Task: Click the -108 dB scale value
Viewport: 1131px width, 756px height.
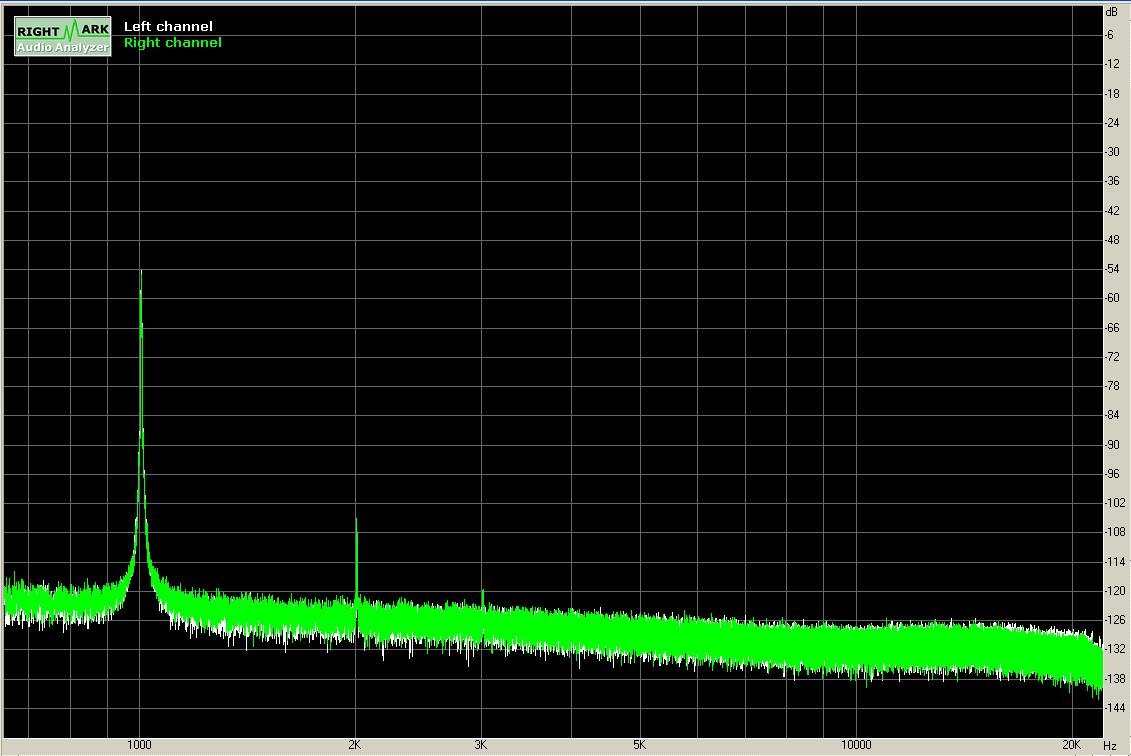Action: click(x=1115, y=532)
